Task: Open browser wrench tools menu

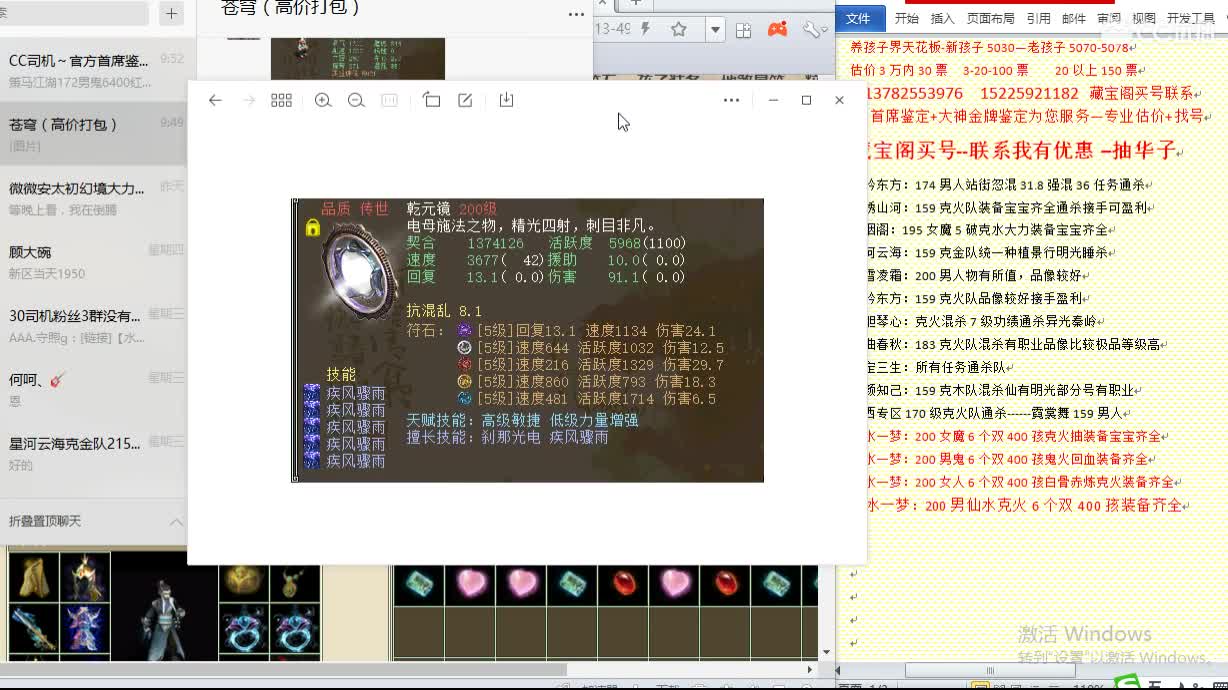Action: pos(813,30)
